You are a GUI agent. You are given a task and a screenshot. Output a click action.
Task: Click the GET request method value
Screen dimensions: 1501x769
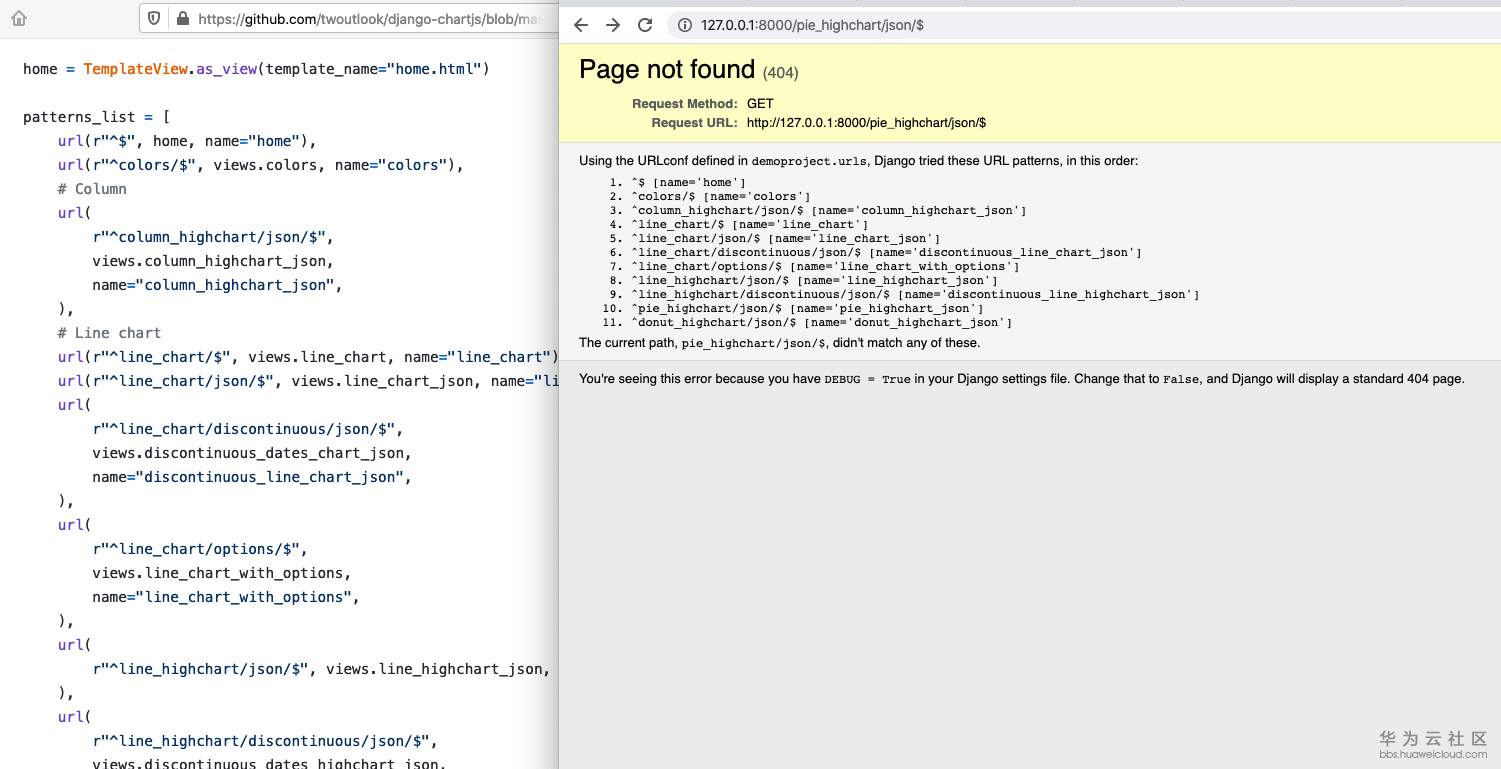tap(760, 103)
